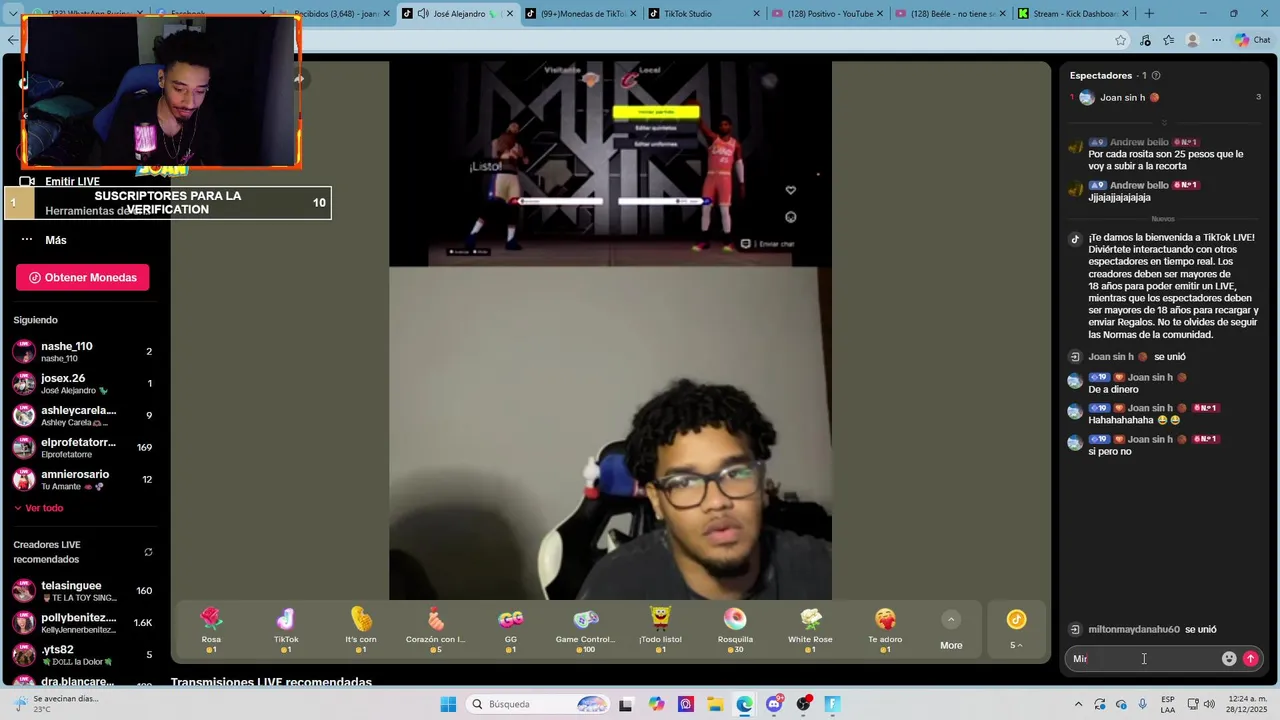Open pollybenitez recommended live

[x=83, y=622]
